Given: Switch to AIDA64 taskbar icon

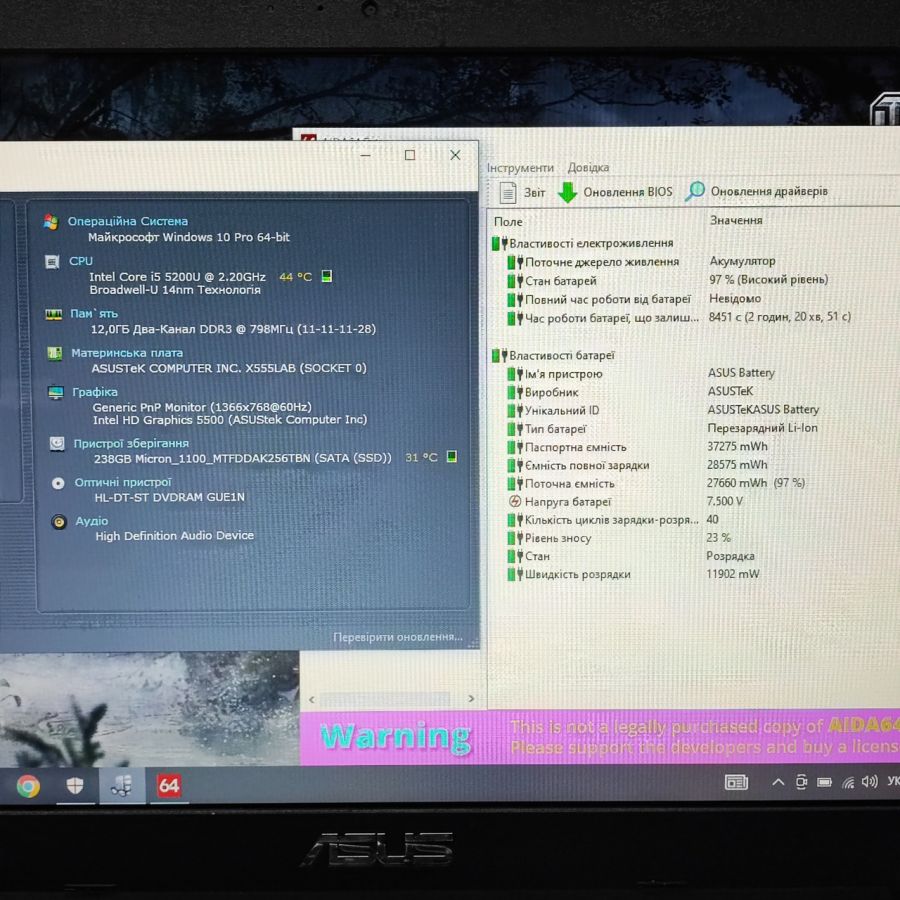Looking at the screenshot, I should click(169, 786).
